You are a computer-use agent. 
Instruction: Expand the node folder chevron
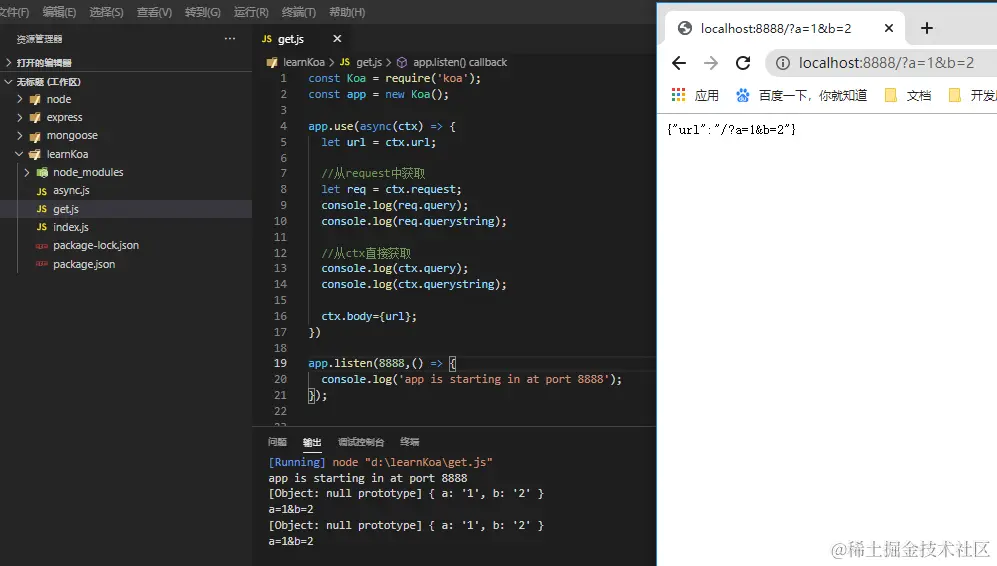(20, 99)
